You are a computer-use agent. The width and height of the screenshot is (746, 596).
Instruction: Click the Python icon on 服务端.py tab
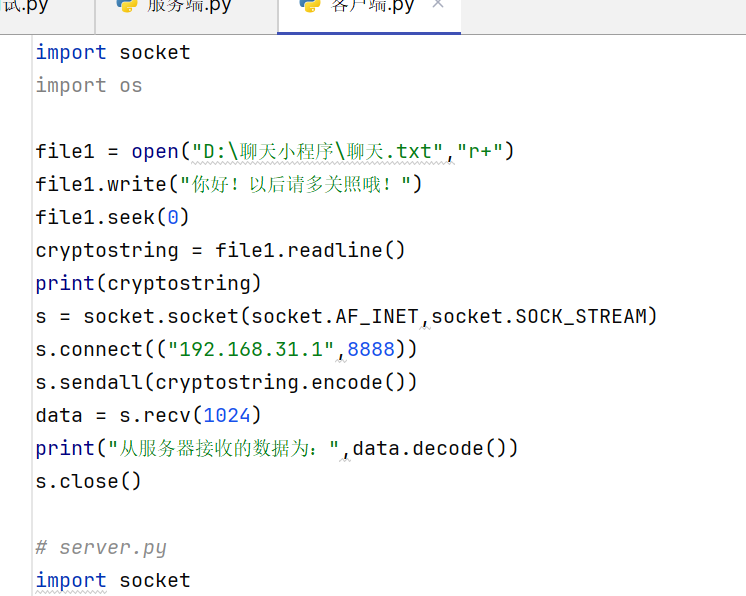(127, 7)
